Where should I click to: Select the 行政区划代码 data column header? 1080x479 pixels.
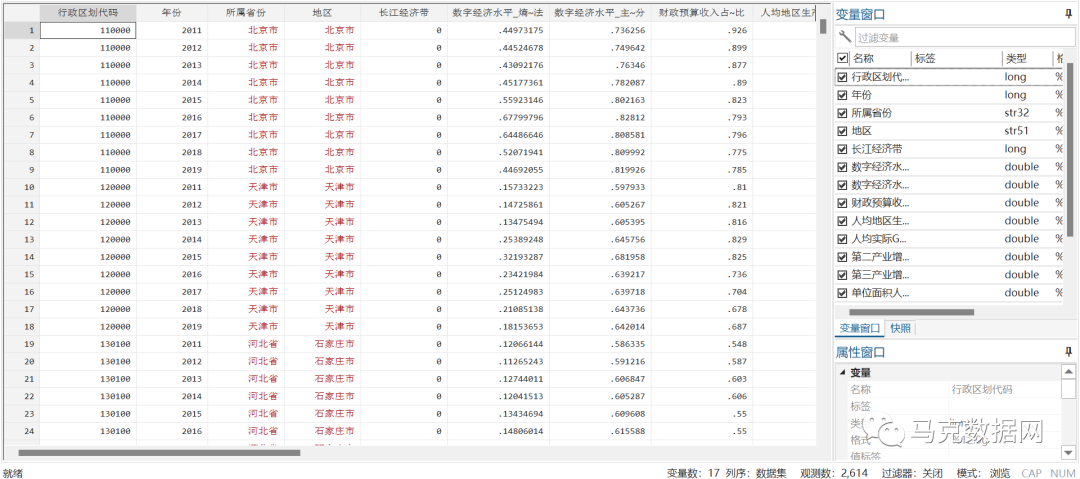pyautogui.click(x=87, y=12)
